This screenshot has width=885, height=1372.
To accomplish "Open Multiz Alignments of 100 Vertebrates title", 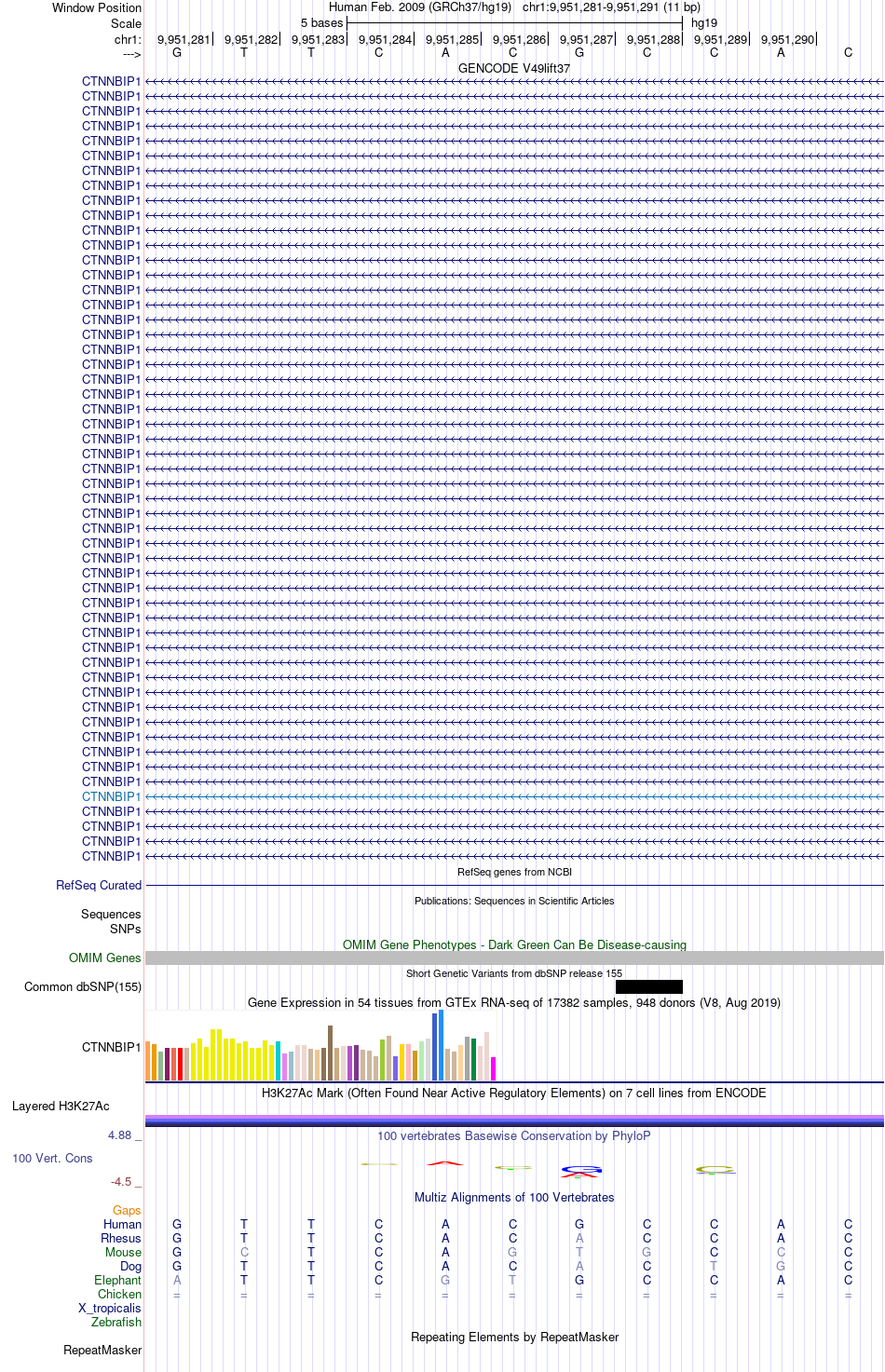I will [514, 1198].
